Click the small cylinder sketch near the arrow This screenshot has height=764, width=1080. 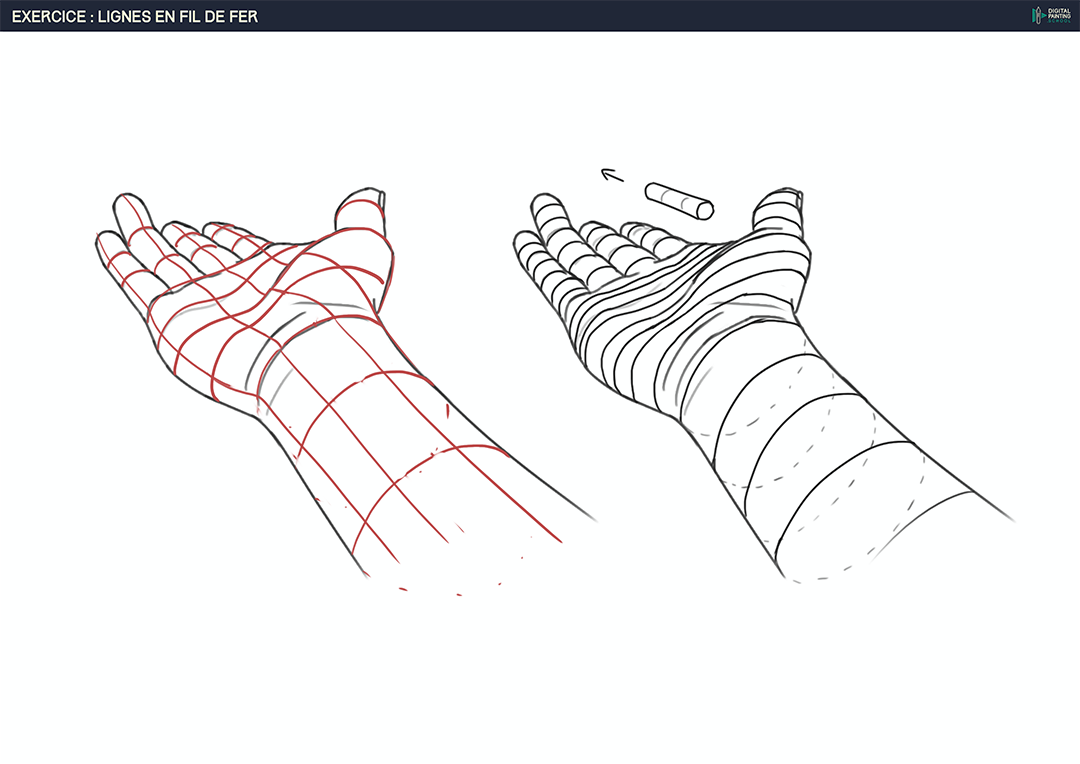[x=679, y=200]
